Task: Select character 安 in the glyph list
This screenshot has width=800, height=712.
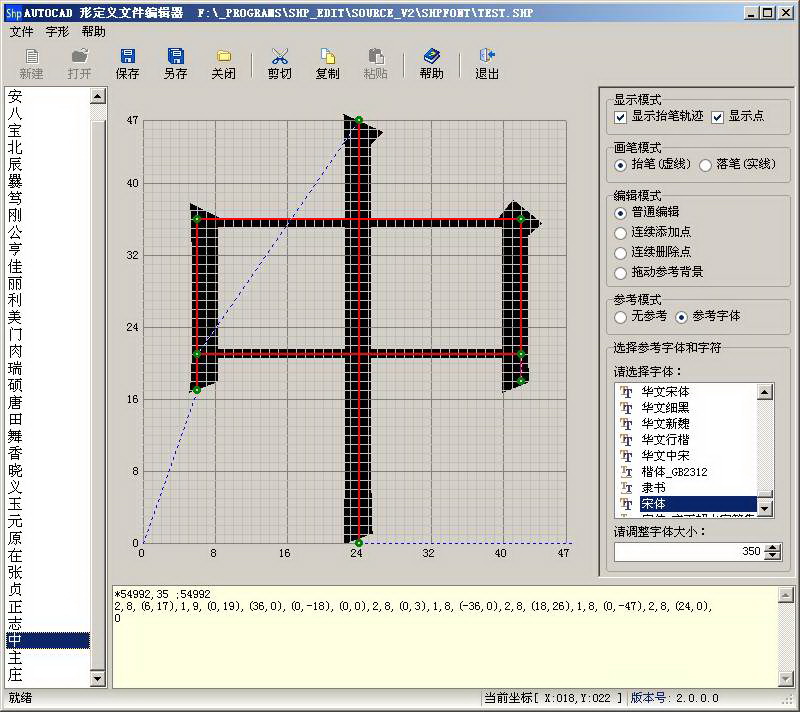Action: click(x=15, y=96)
